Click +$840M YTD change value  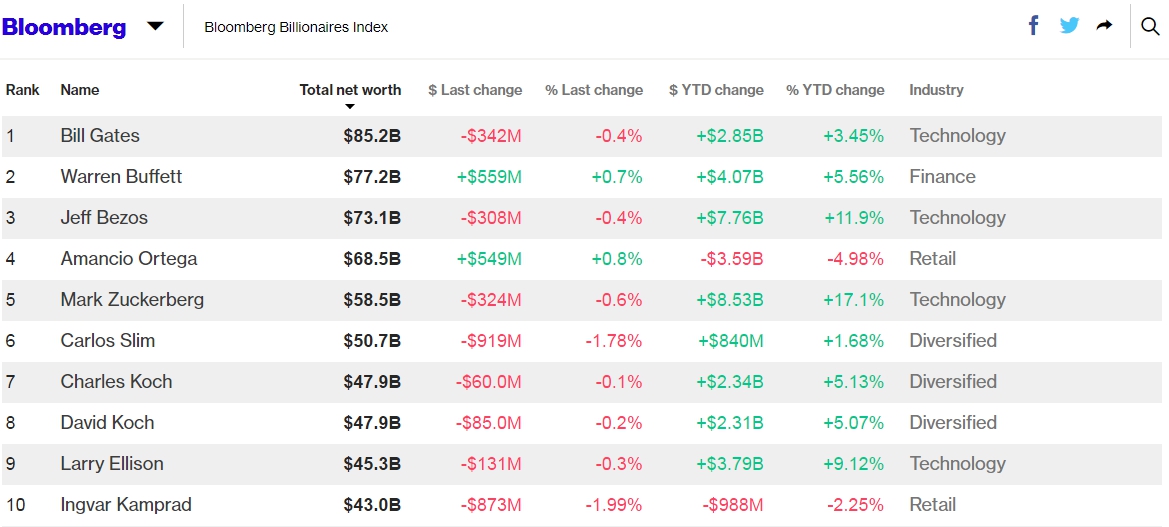tap(731, 341)
